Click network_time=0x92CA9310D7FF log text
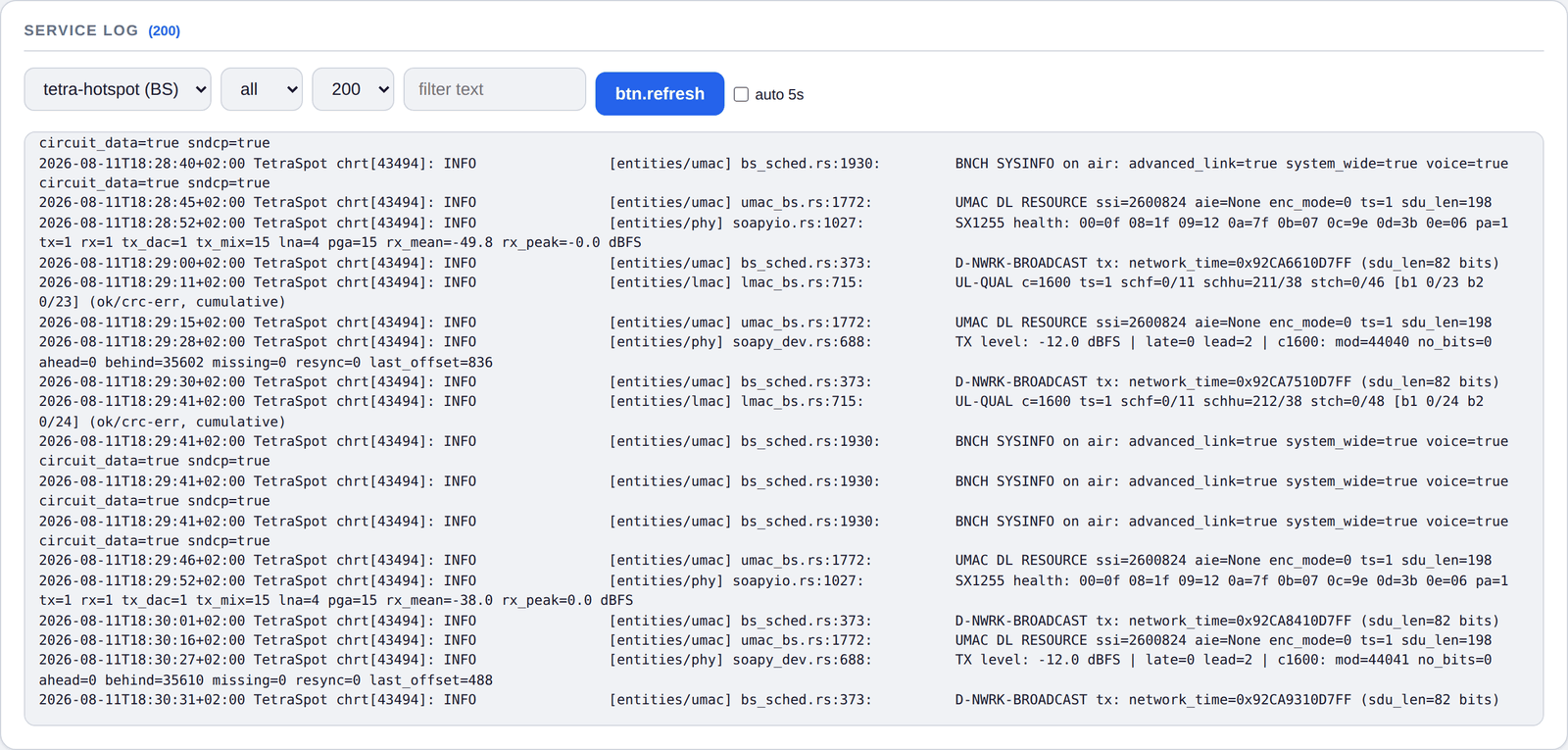 (x=1240, y=700)
